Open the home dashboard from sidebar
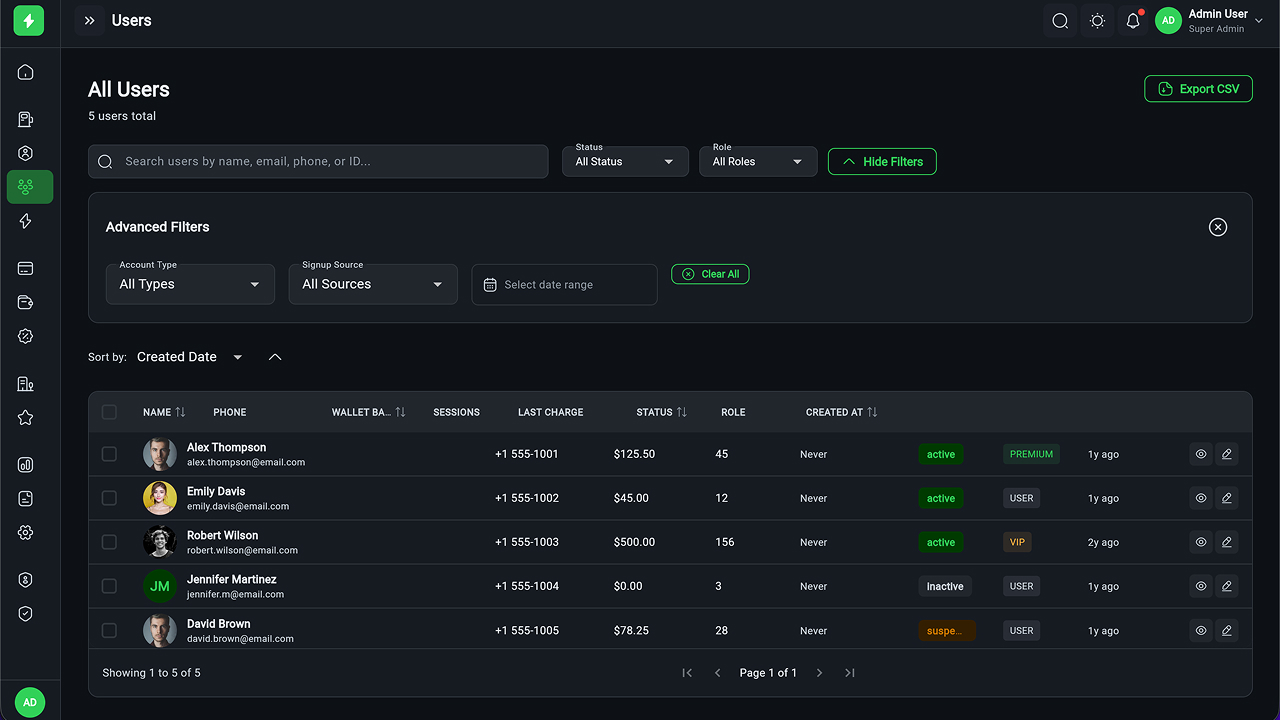This screenshot has height=720, width=1280. [x=26, y=72]
